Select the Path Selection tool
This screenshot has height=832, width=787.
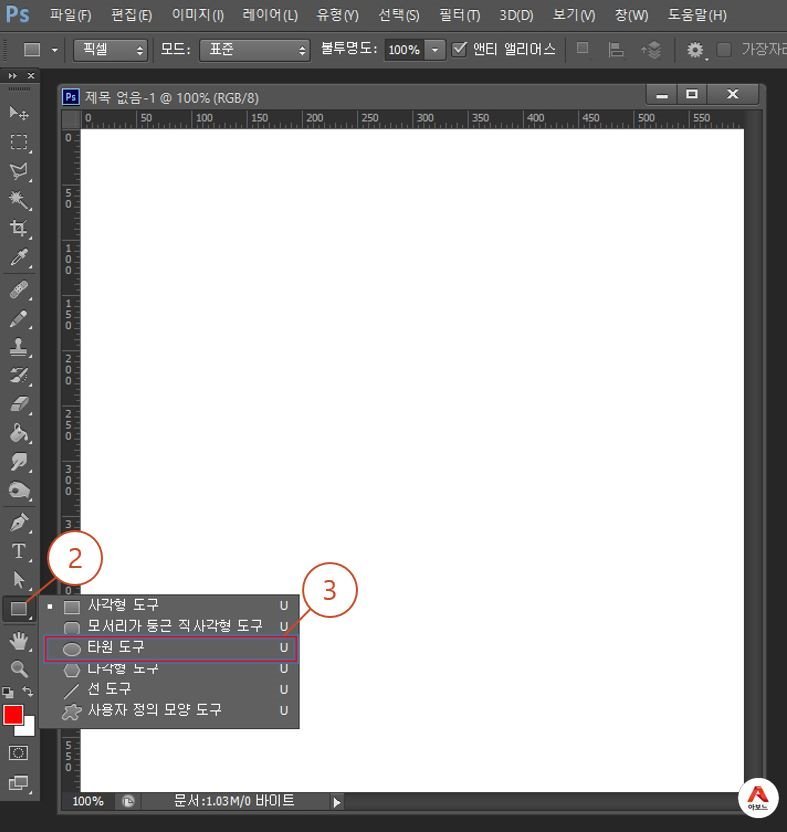(x=19, y=579)
